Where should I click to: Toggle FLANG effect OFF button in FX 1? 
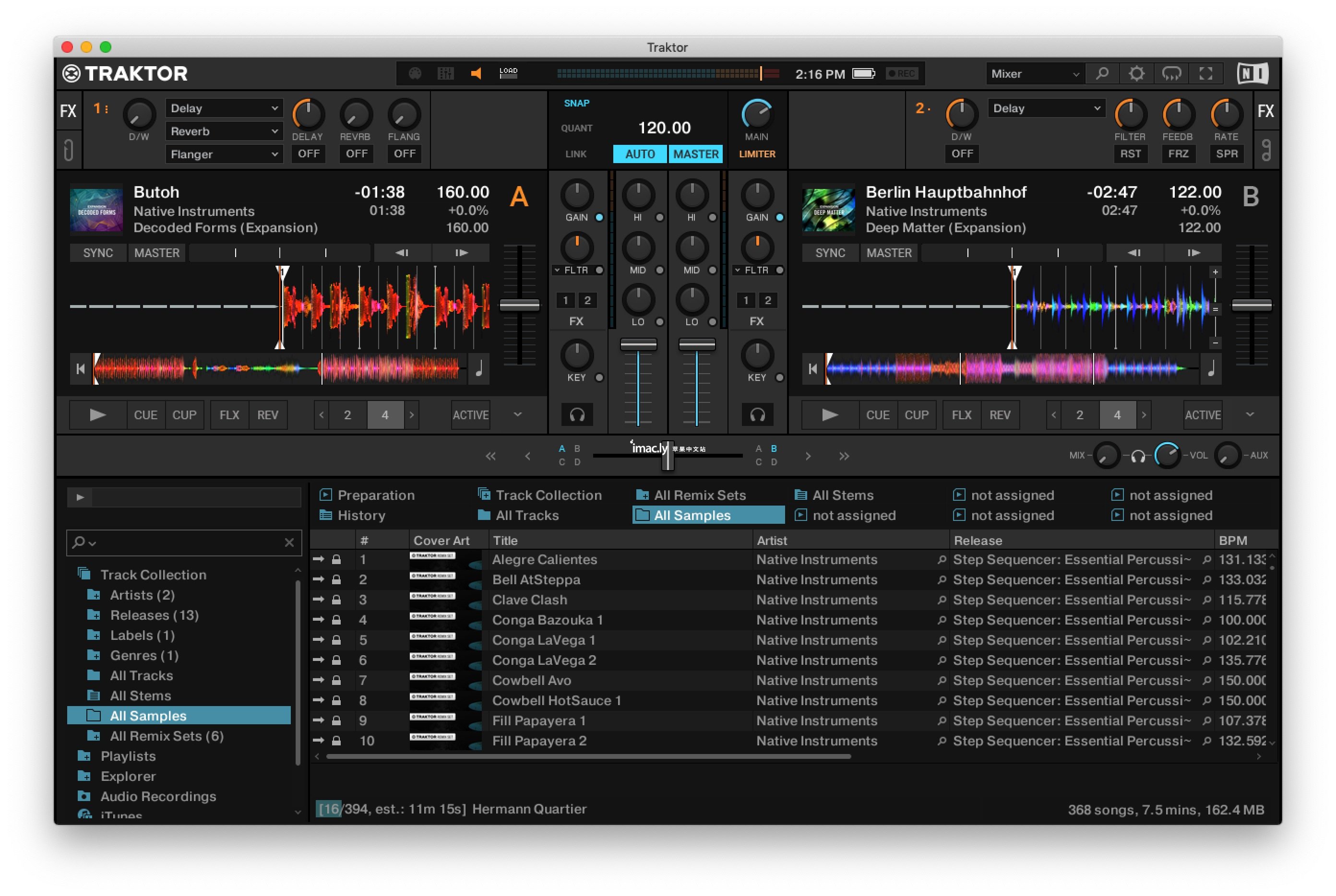click(405, 153)
